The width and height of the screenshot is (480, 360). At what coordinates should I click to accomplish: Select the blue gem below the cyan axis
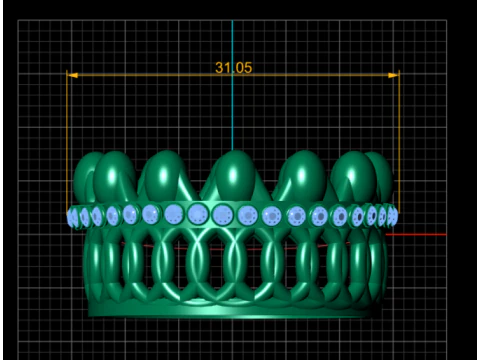(222, 215)
